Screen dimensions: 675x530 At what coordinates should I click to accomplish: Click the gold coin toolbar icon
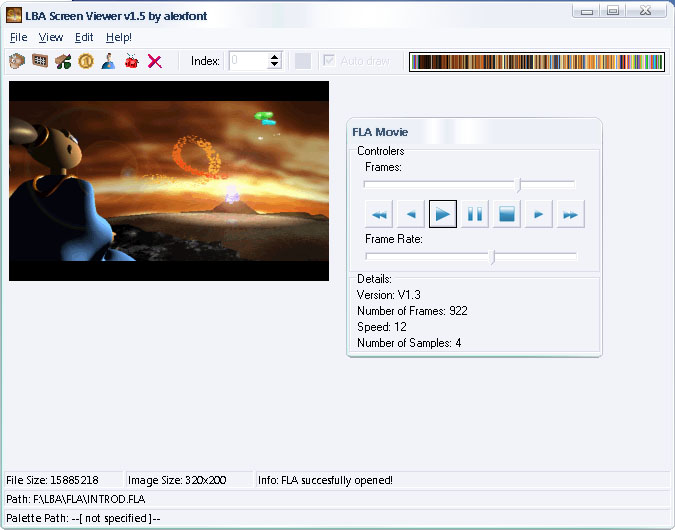click(86, 61)
